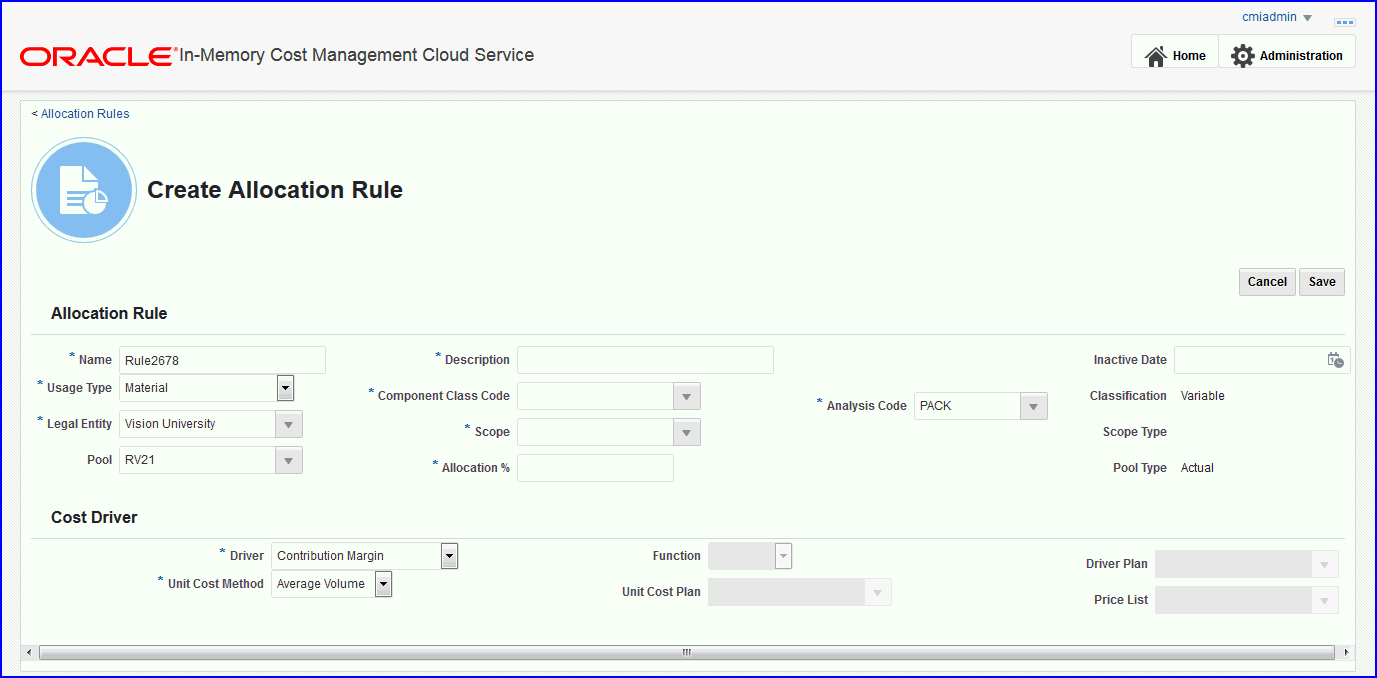Click the Classification value Variable
This screenshot has height=678, width=1377.
pos(1202,396)
